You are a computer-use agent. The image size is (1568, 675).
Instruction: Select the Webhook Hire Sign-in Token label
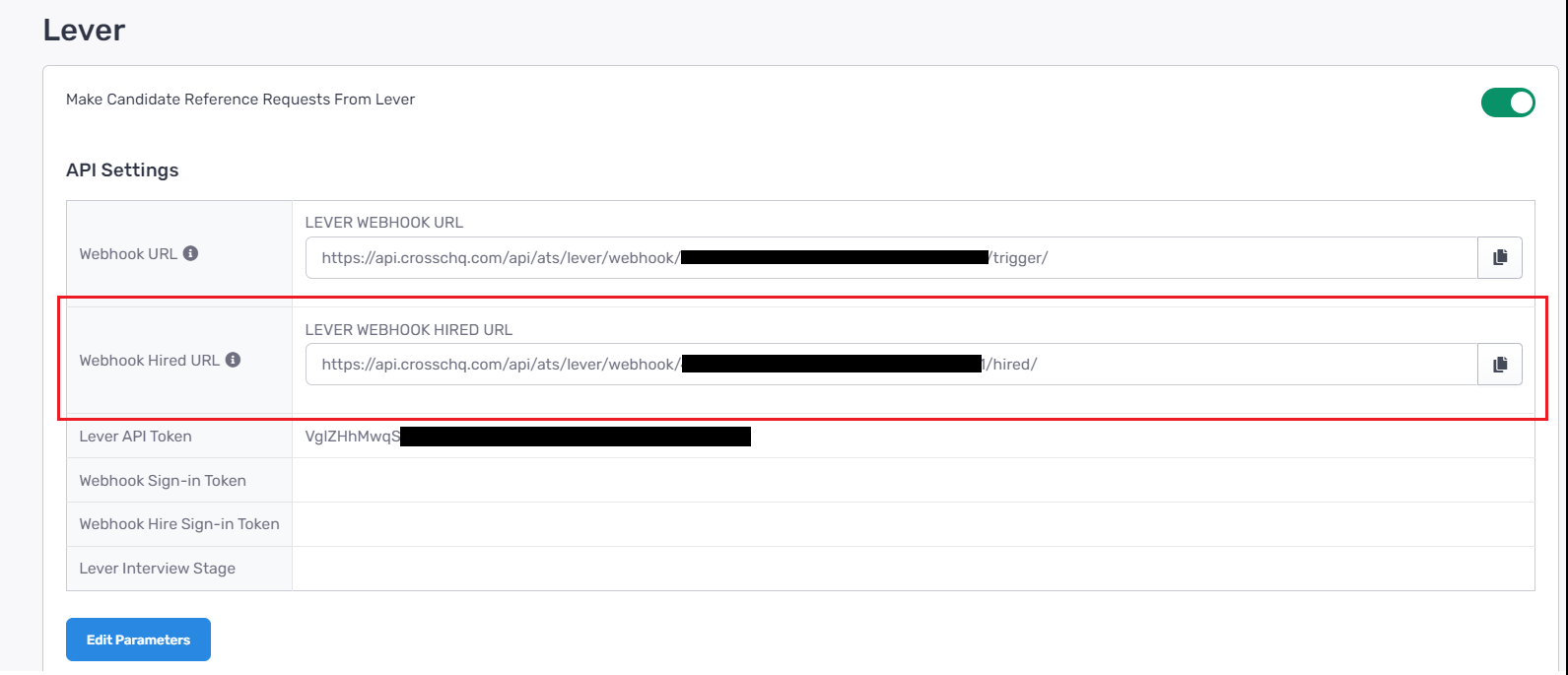click(179, 523)
